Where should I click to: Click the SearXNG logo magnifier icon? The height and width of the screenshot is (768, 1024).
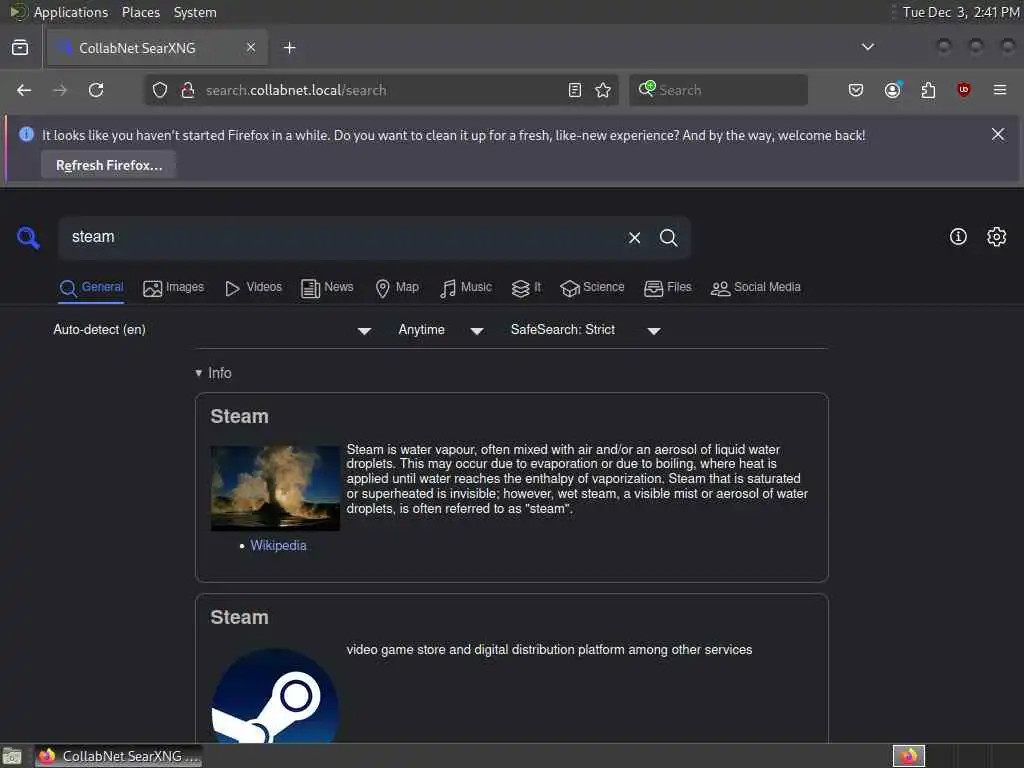point(28,238)
